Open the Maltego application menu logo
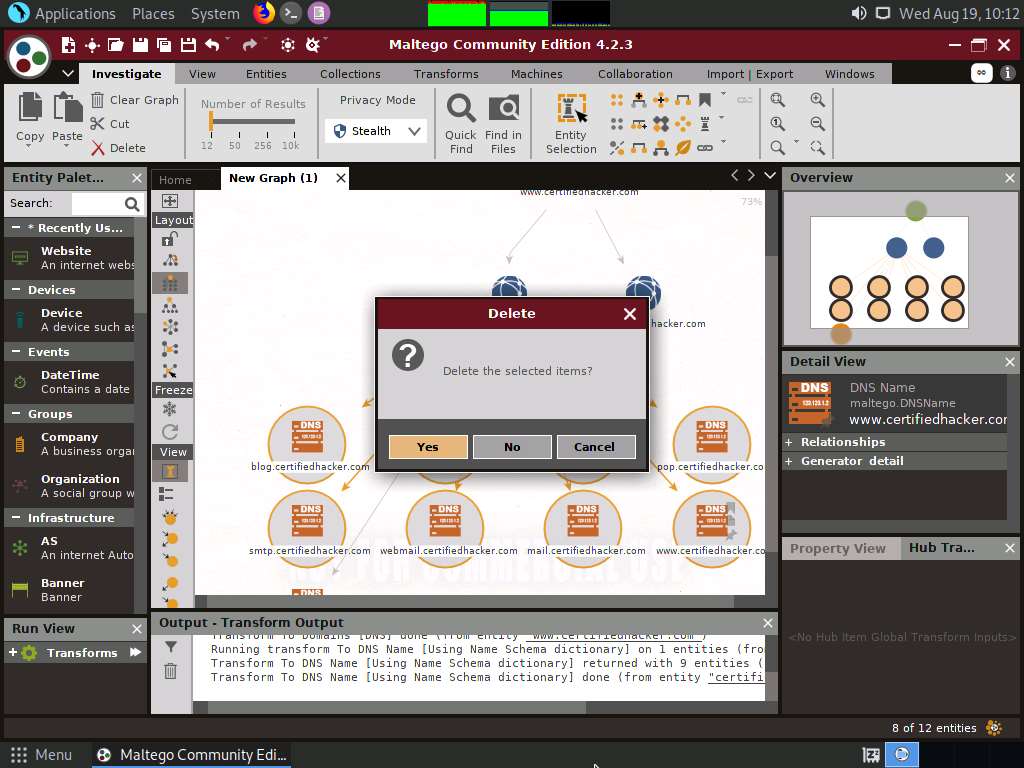Screen dimensions: 1024x768 pos(29,56)
